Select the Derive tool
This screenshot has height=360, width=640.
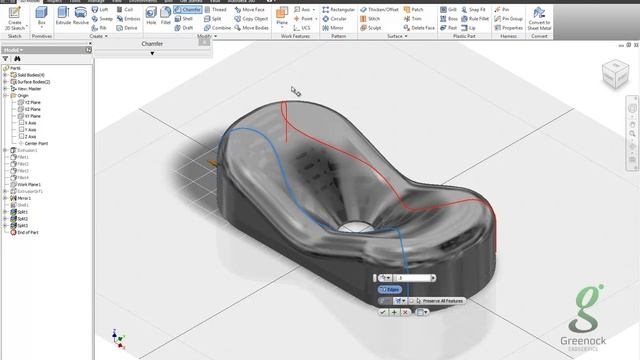click(x=127, y=28)
